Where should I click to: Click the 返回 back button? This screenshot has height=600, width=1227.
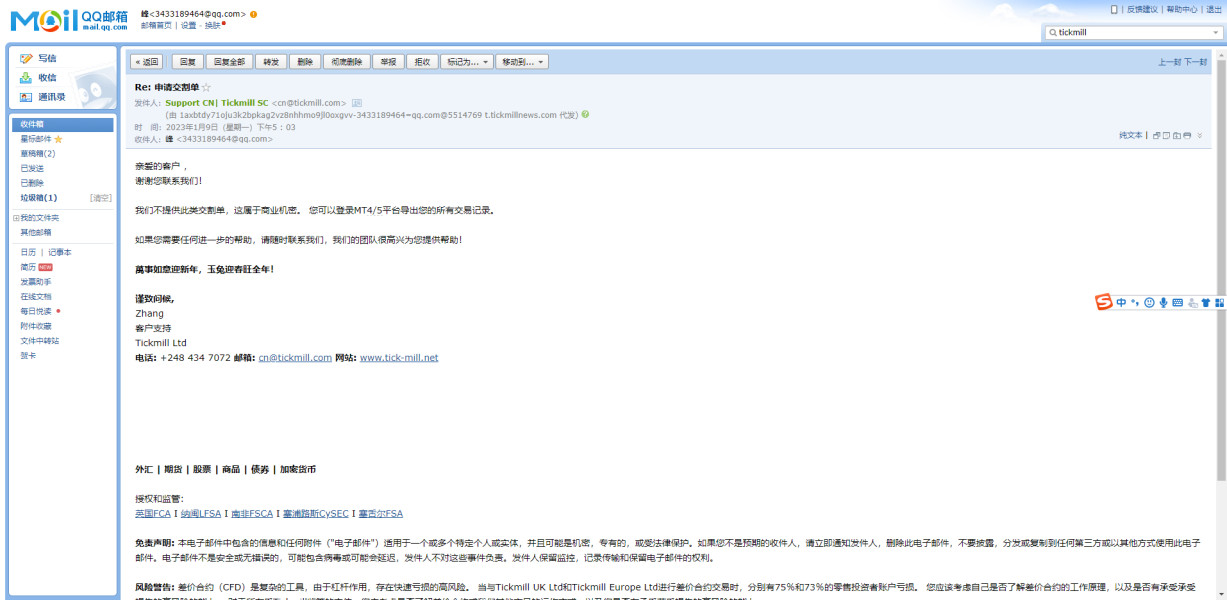tap(148, 62)
